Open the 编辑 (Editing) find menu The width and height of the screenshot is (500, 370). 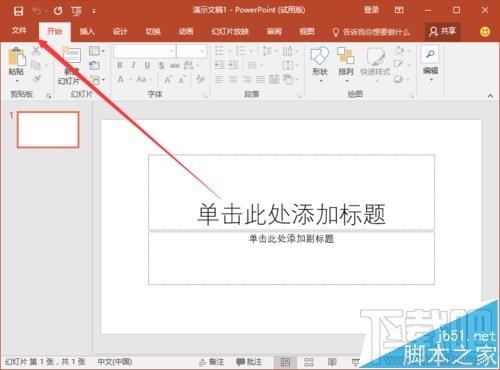[x=430, y=63]
